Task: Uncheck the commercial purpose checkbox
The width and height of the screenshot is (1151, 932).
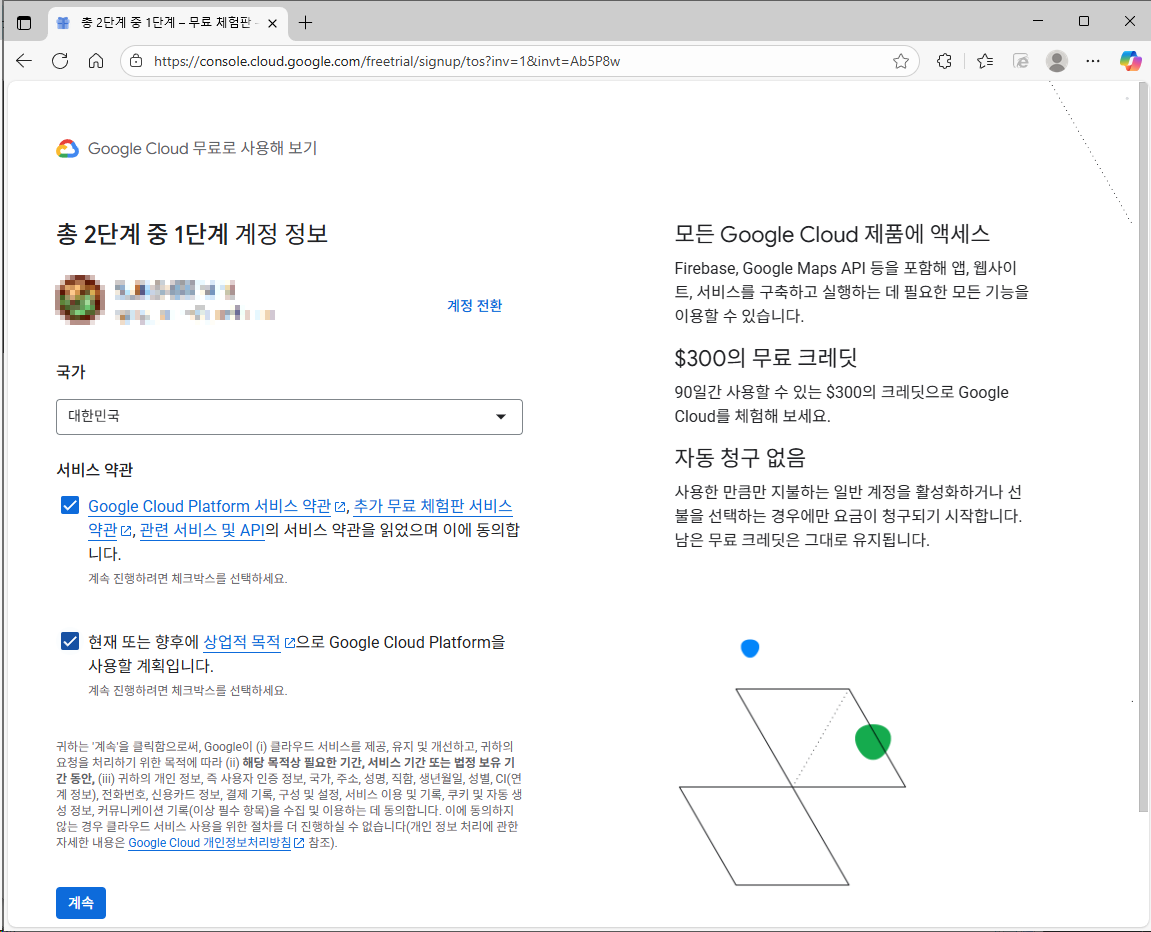Action: (x=70, y=641)
